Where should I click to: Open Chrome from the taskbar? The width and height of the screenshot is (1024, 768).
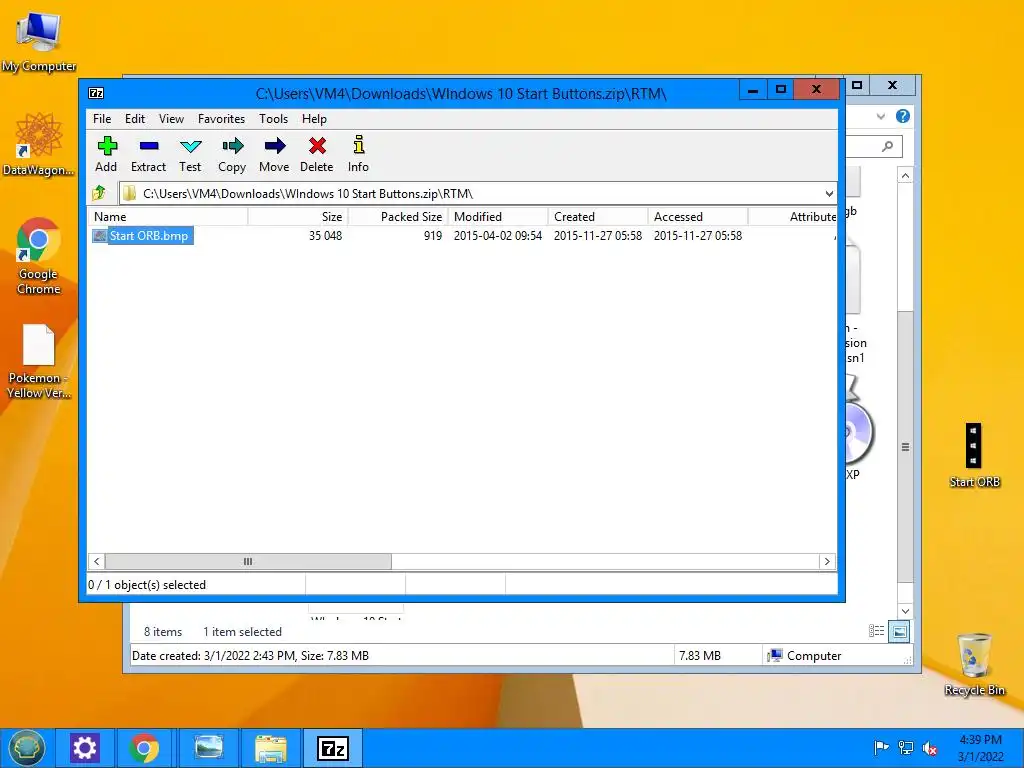coord(144,748)
